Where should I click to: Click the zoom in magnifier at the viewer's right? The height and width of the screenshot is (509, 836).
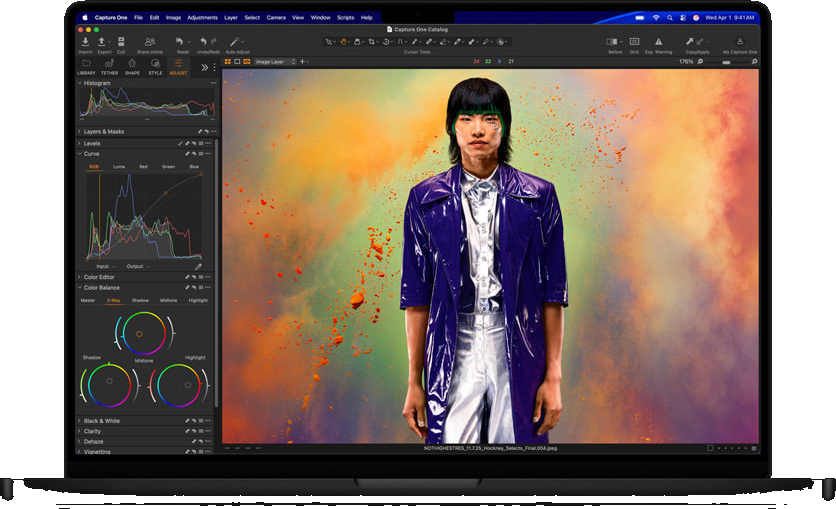point(754,62)
